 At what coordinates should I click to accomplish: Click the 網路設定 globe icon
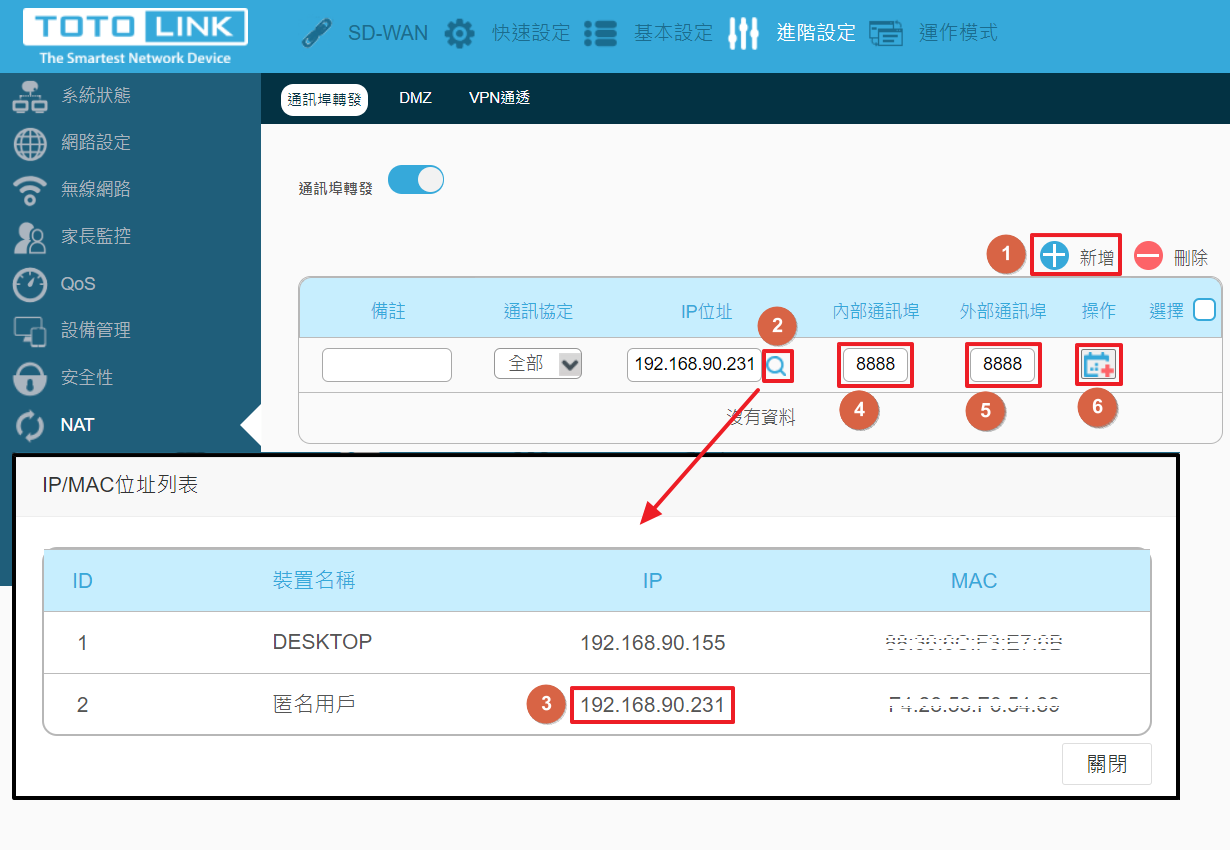[x=29, y=143]
